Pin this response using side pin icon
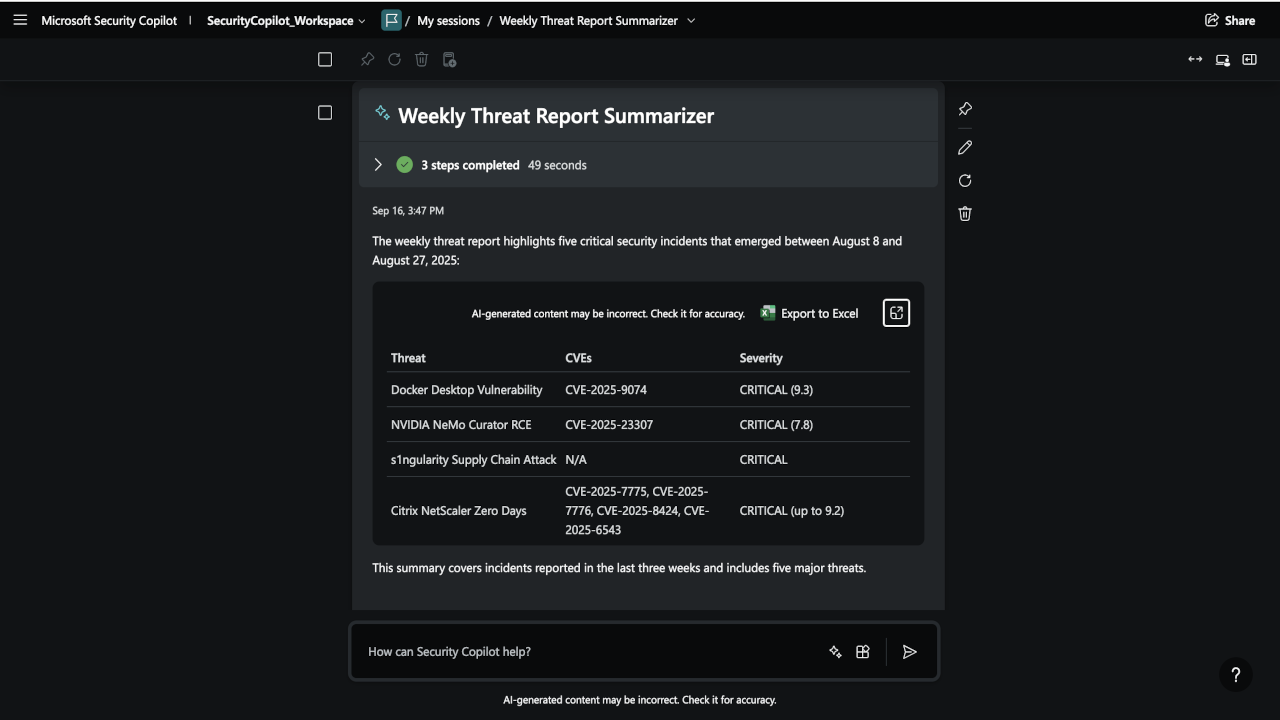The width and height of the screenshot is (1280, 720). (965, 109)
